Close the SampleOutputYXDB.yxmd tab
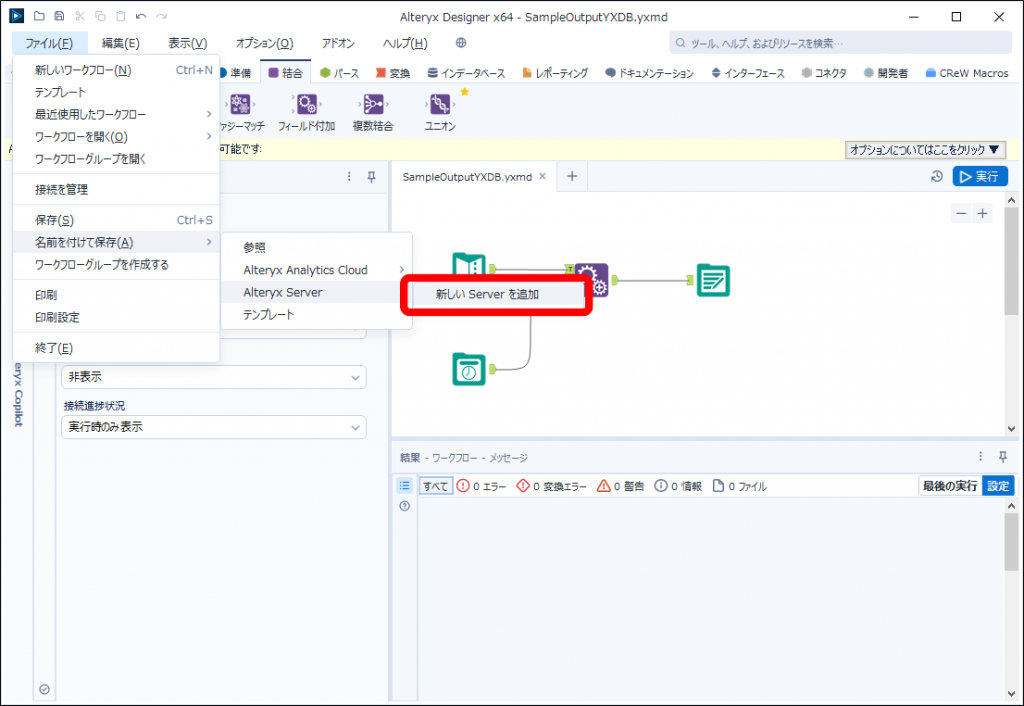Screen dimensions: 1024x706 point(543,176)
